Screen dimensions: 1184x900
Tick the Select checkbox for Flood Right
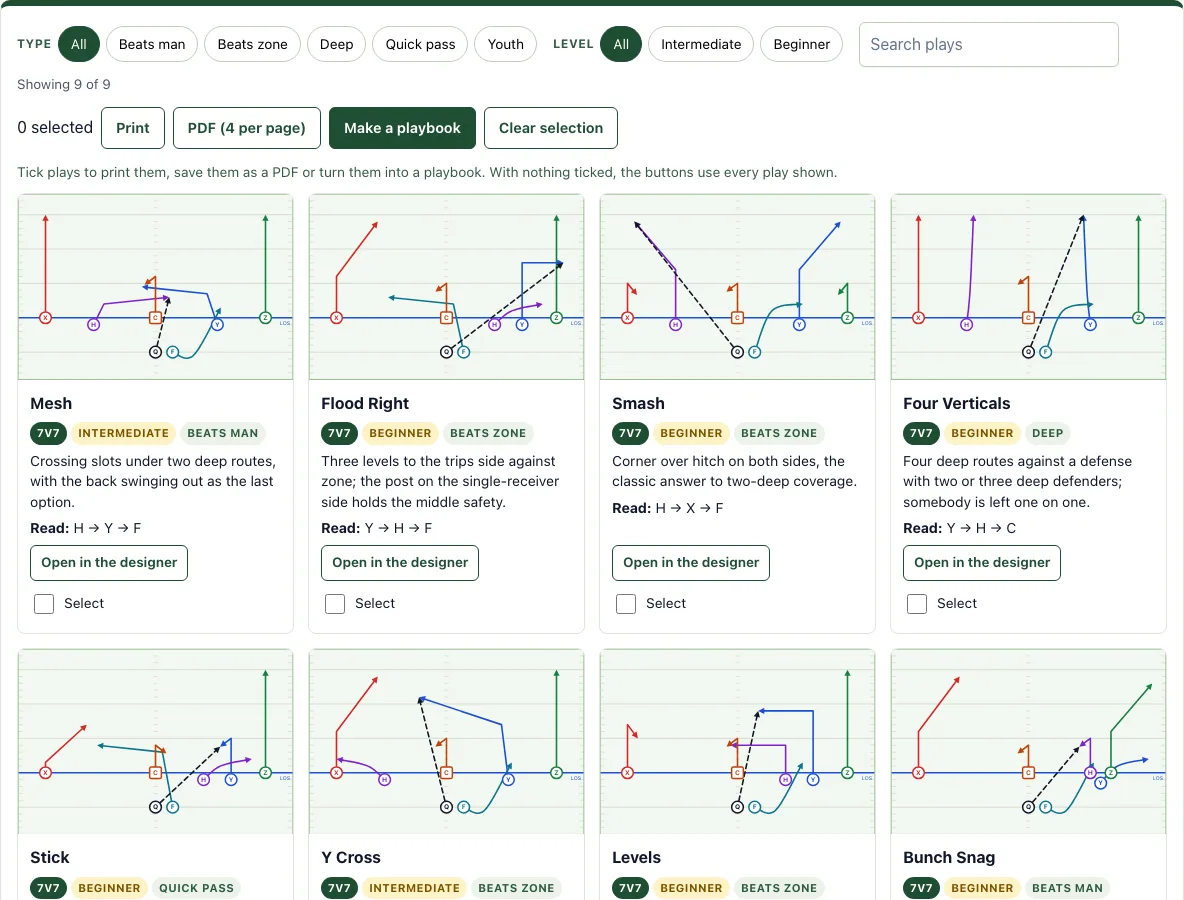click(x=335, y=604)
